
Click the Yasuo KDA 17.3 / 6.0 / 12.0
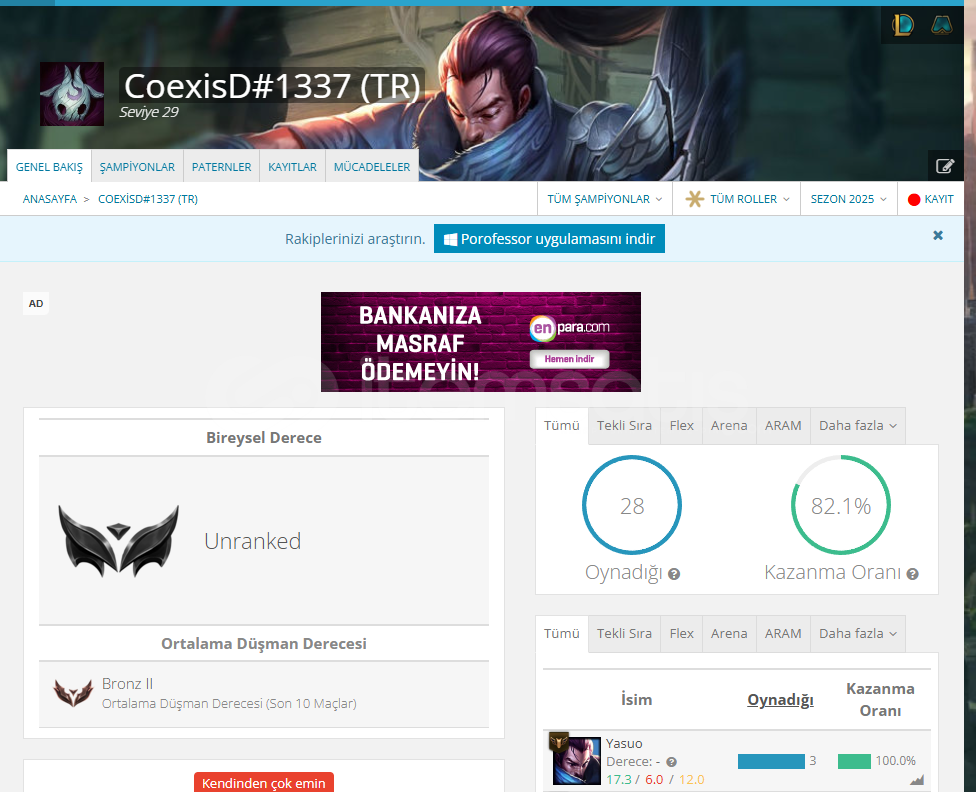coord(655,780)
